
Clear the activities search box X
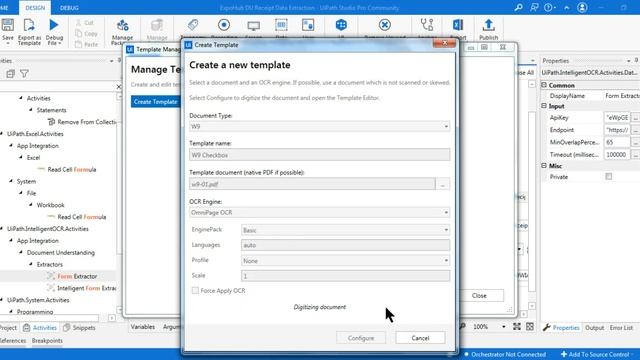(119, 87)
